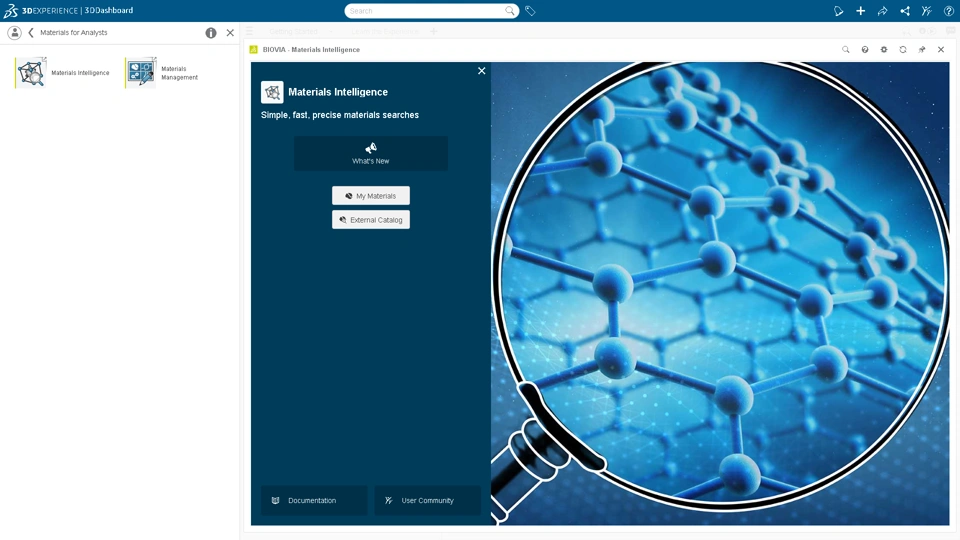Click the search magnifier in top bar

pos(509,10)
